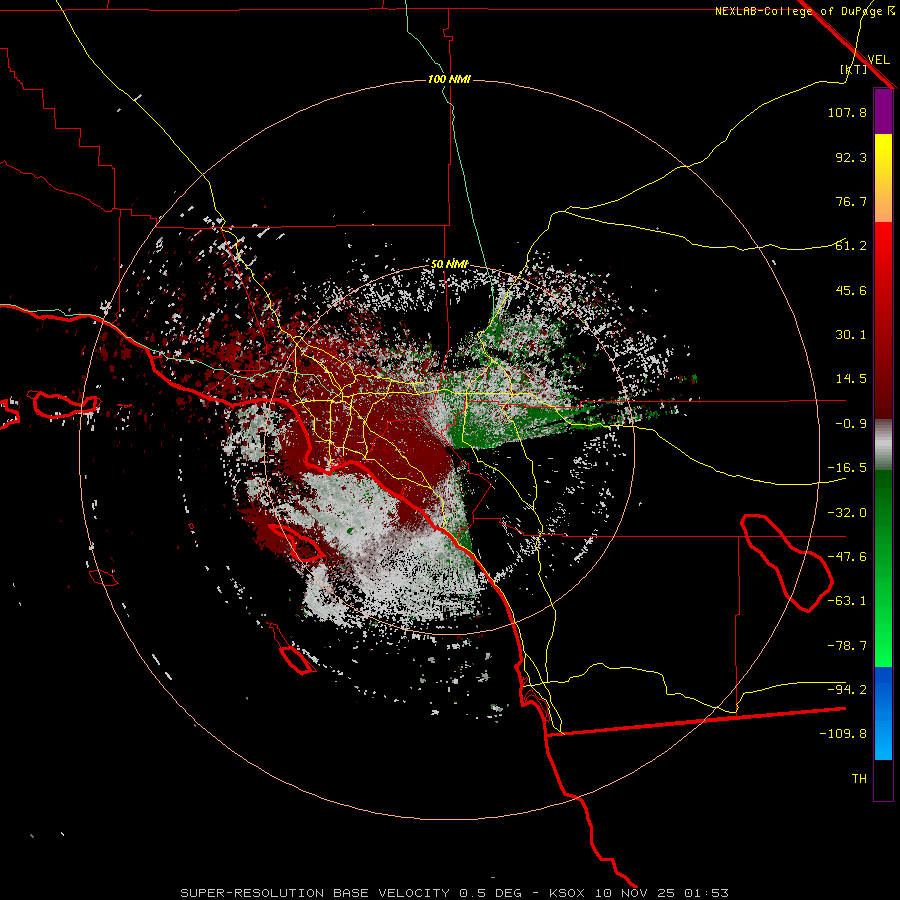The width and height of the screenshot is (900, 900).
Task: Click the blue segment of the color bar
Action: click(883, 713)
